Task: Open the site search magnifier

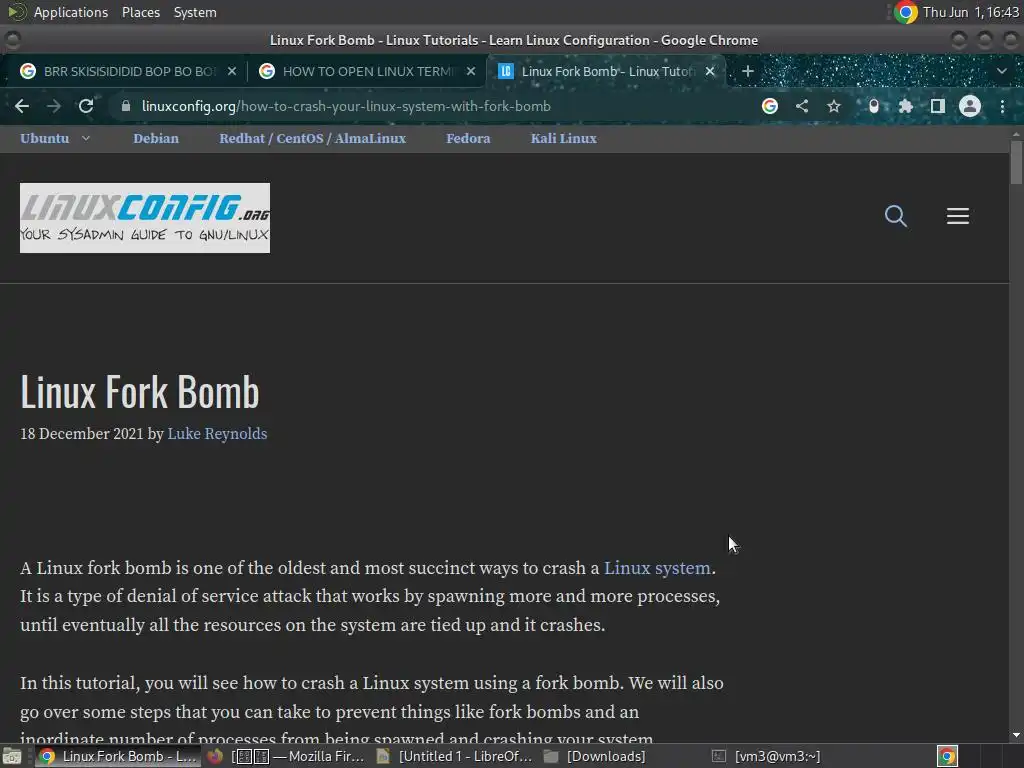Action: (x=896, y=216)
